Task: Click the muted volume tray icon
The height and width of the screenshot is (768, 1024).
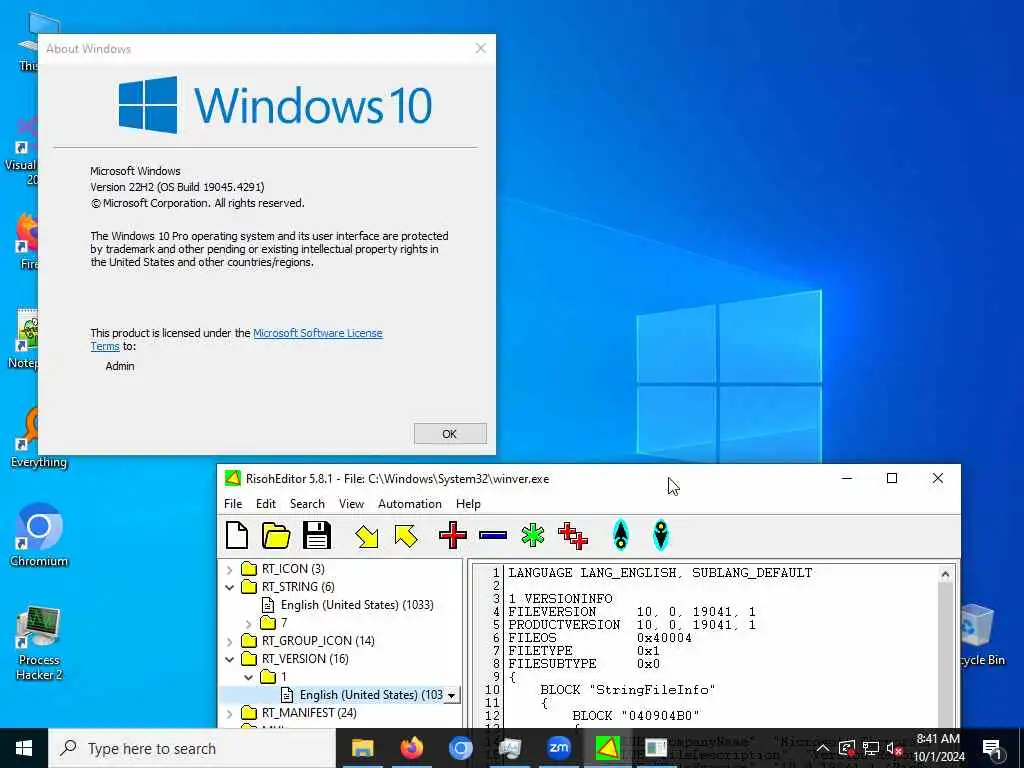Action: tap(895, 749)
